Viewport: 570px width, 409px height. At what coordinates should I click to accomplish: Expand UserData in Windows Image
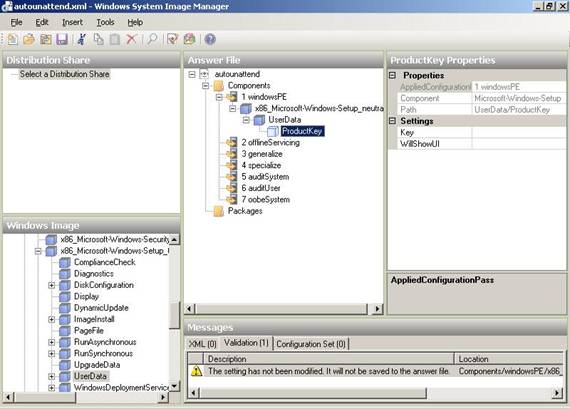pyautogui.click(x=52, y=377)
